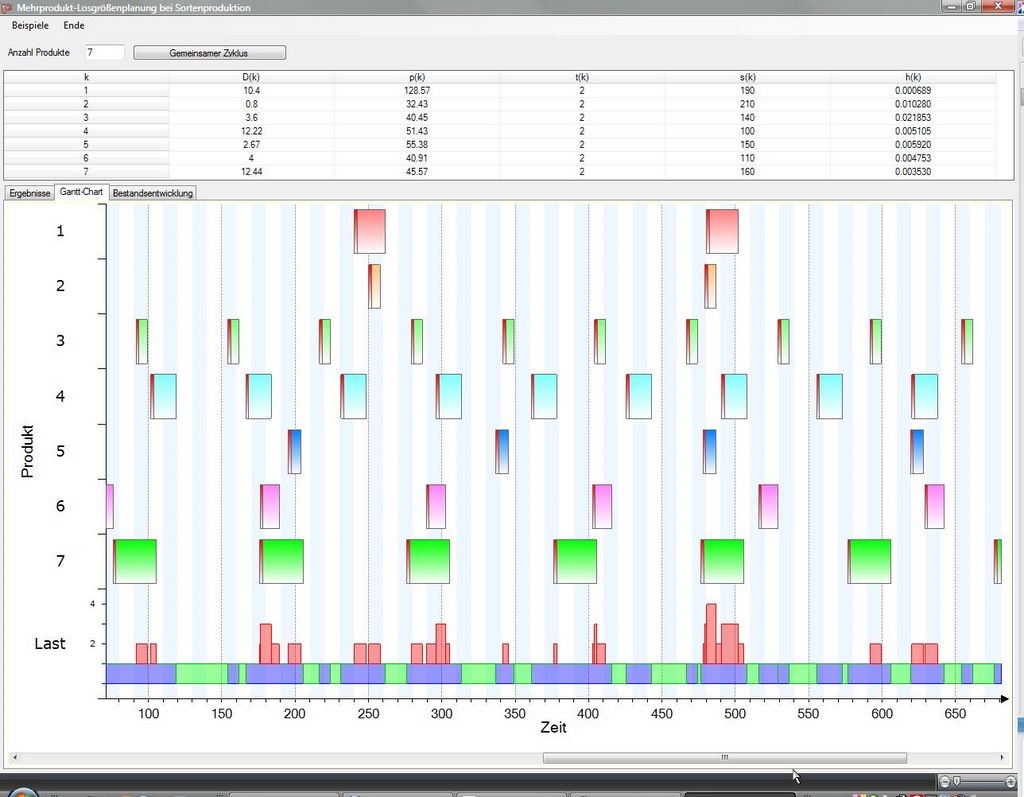Image resolution: width=1024 pixels, height=797 pixels.
Task: Click the first red Product 1 Gantt bar
Action: pyautogui.click(x=370, y=231)
